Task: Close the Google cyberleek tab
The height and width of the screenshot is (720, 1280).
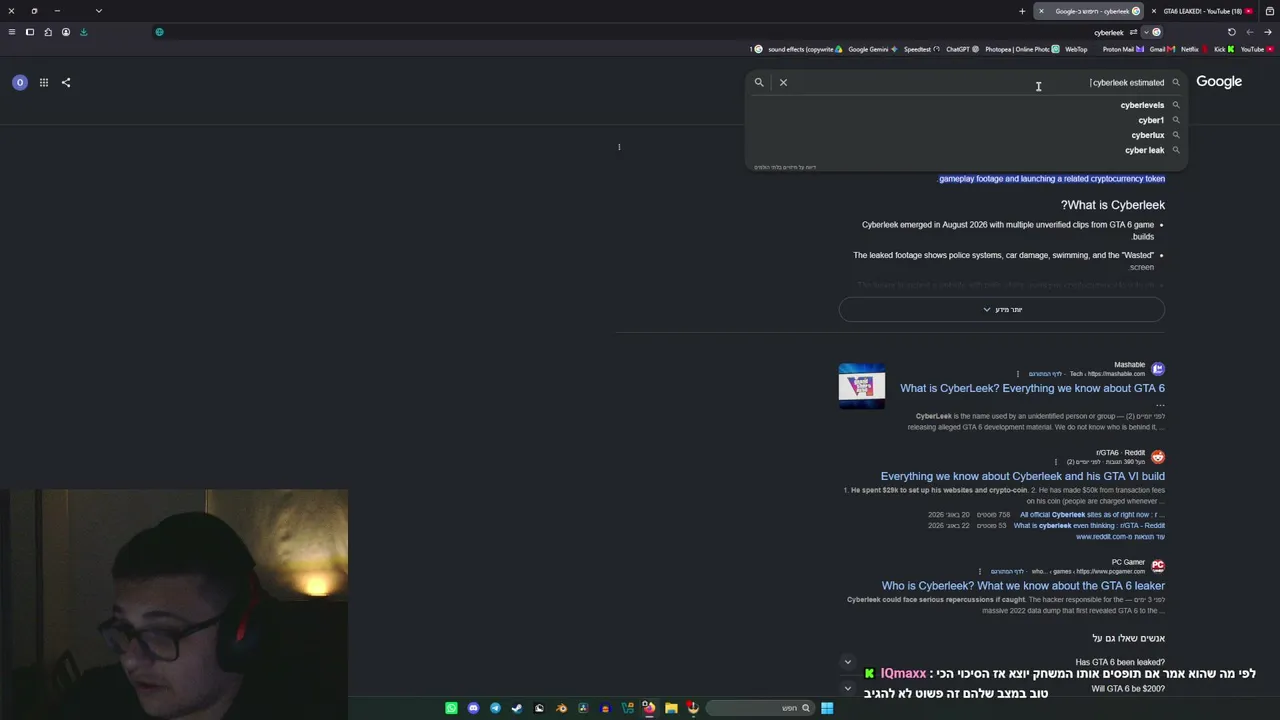Action: click(x=1041, y=11)
